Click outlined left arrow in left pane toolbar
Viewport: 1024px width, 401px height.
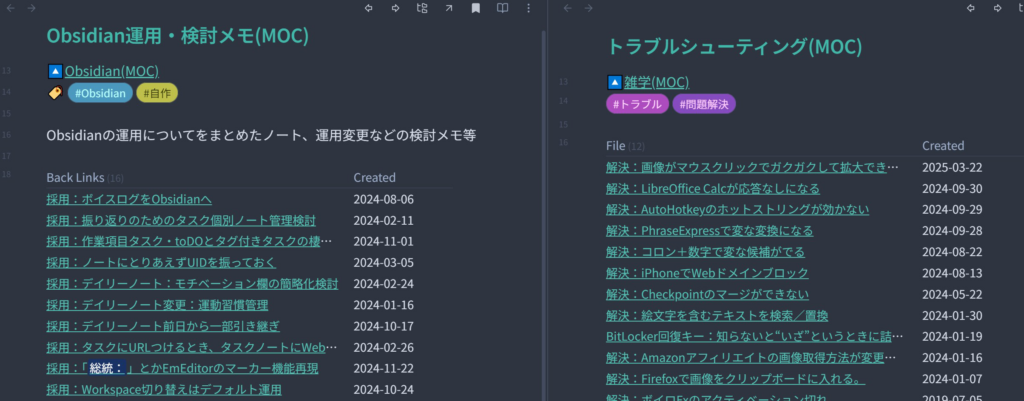coord(369,9)
